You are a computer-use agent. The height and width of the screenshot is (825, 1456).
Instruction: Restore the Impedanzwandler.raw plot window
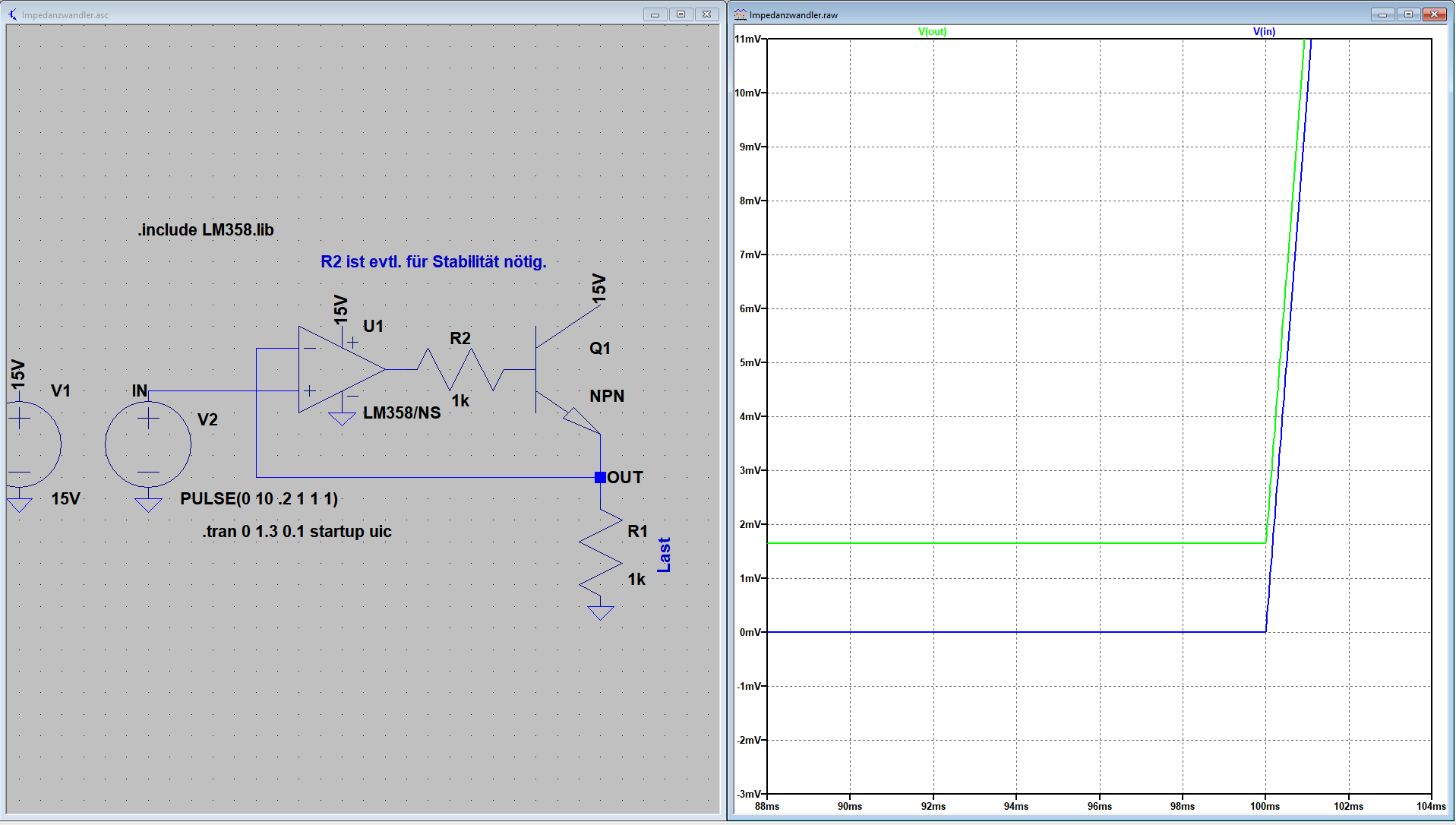1408,14
